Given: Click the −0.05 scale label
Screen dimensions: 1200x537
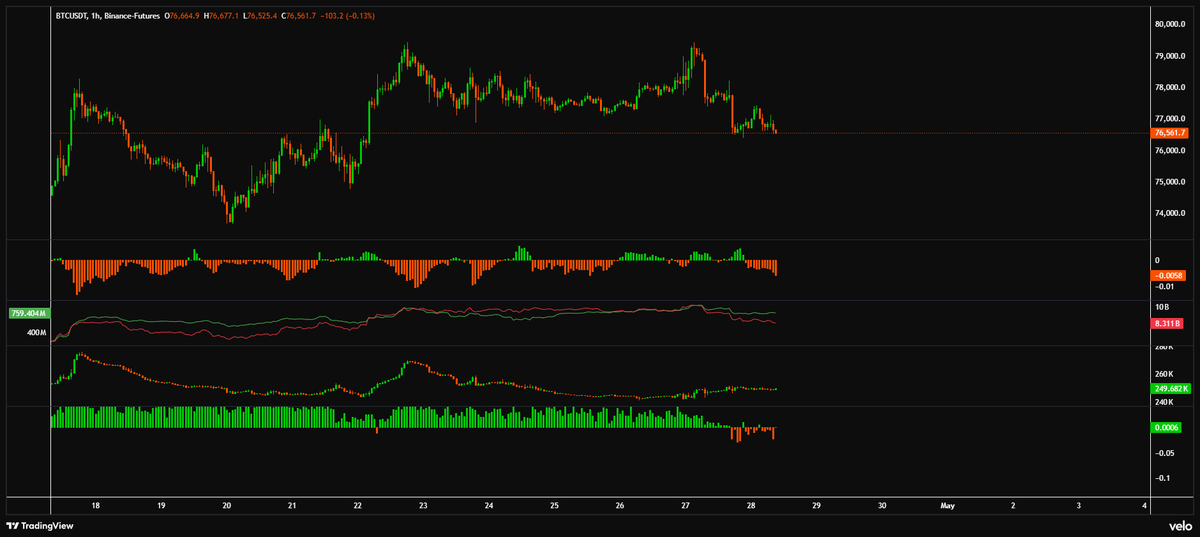Looking at the screenshot, I should point(1163,453).
